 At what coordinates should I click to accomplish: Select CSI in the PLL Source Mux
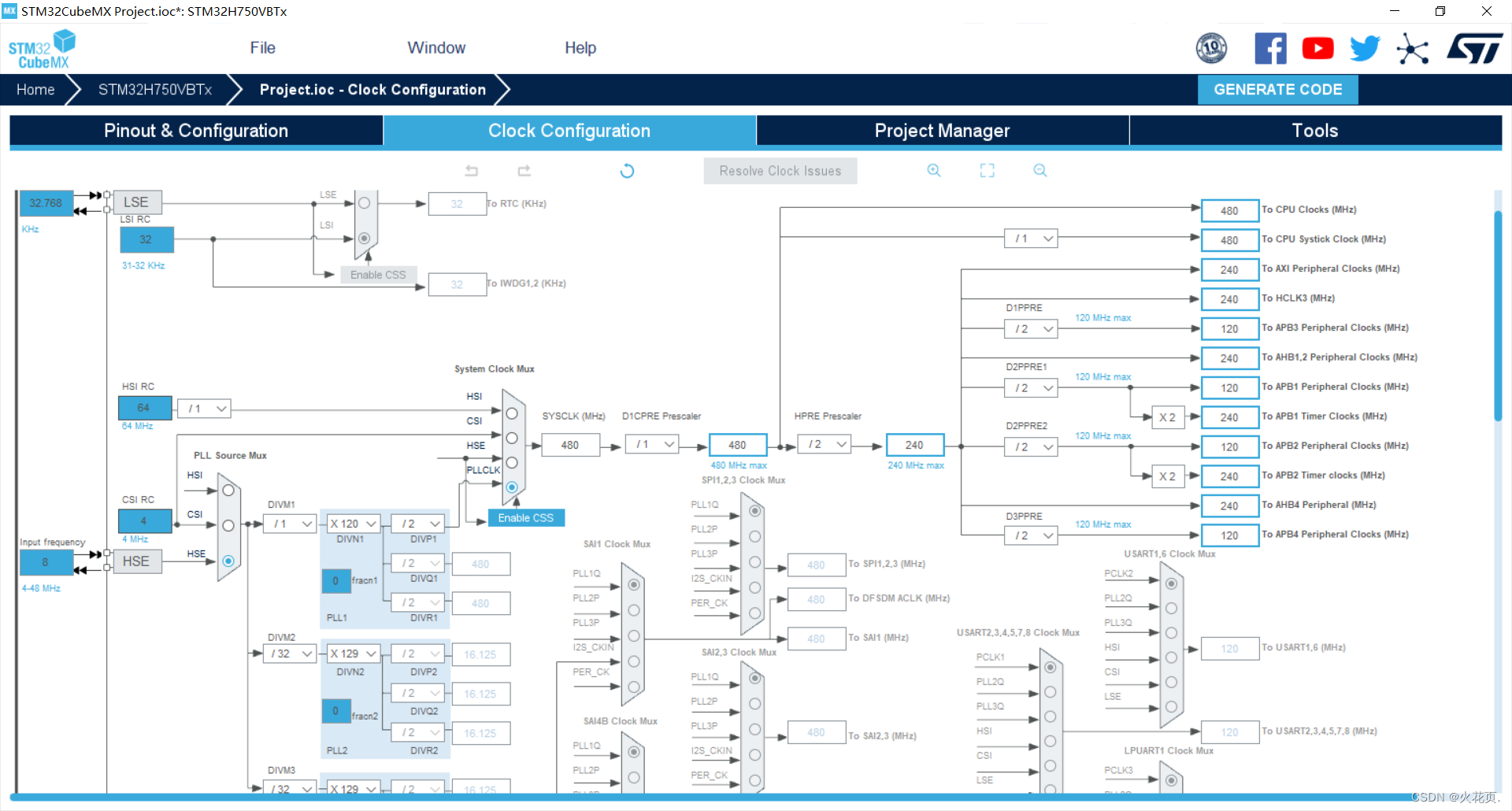[x=228, y=525]
